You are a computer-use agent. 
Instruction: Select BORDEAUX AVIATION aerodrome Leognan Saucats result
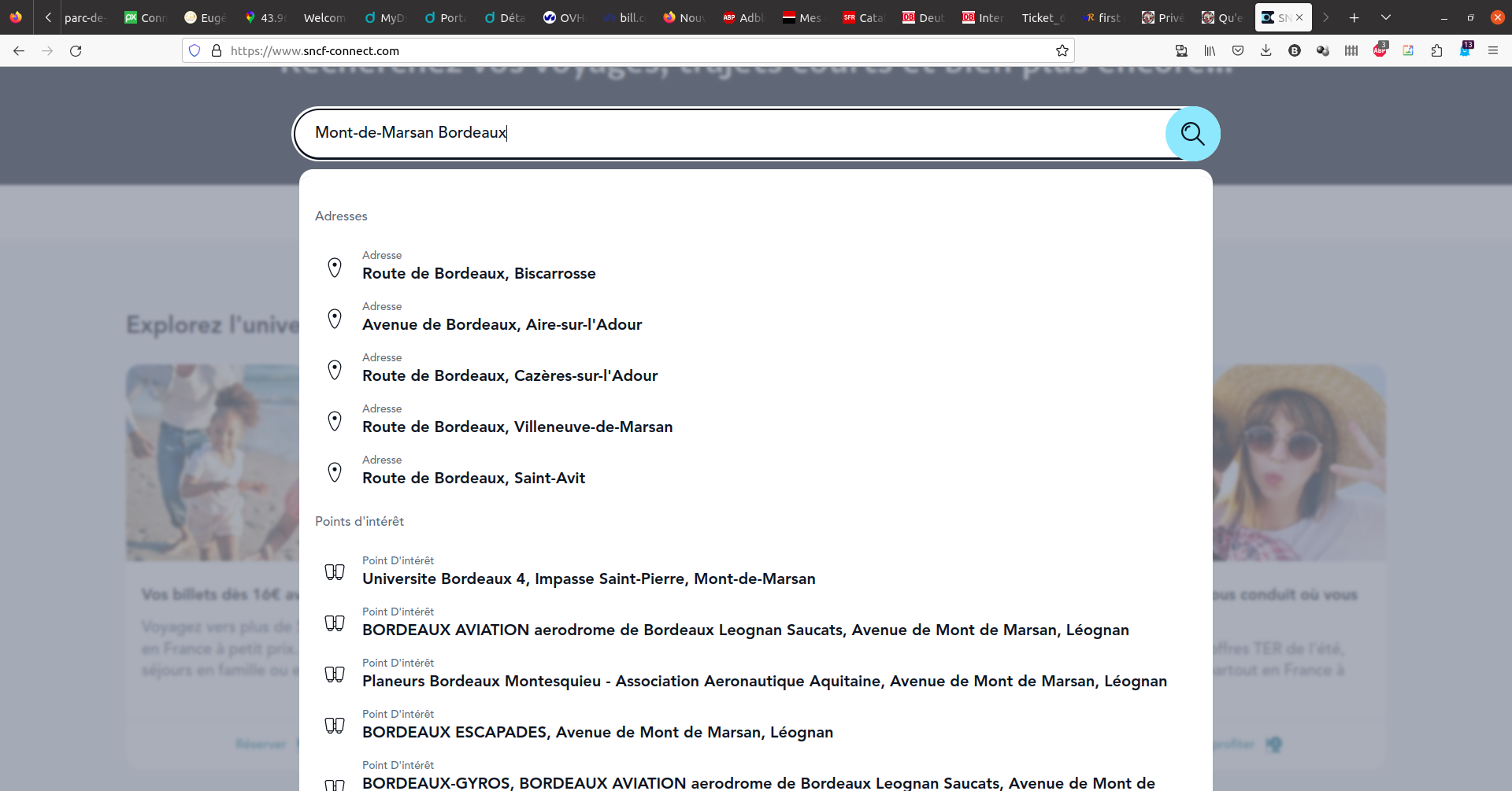tap(755, 623)
